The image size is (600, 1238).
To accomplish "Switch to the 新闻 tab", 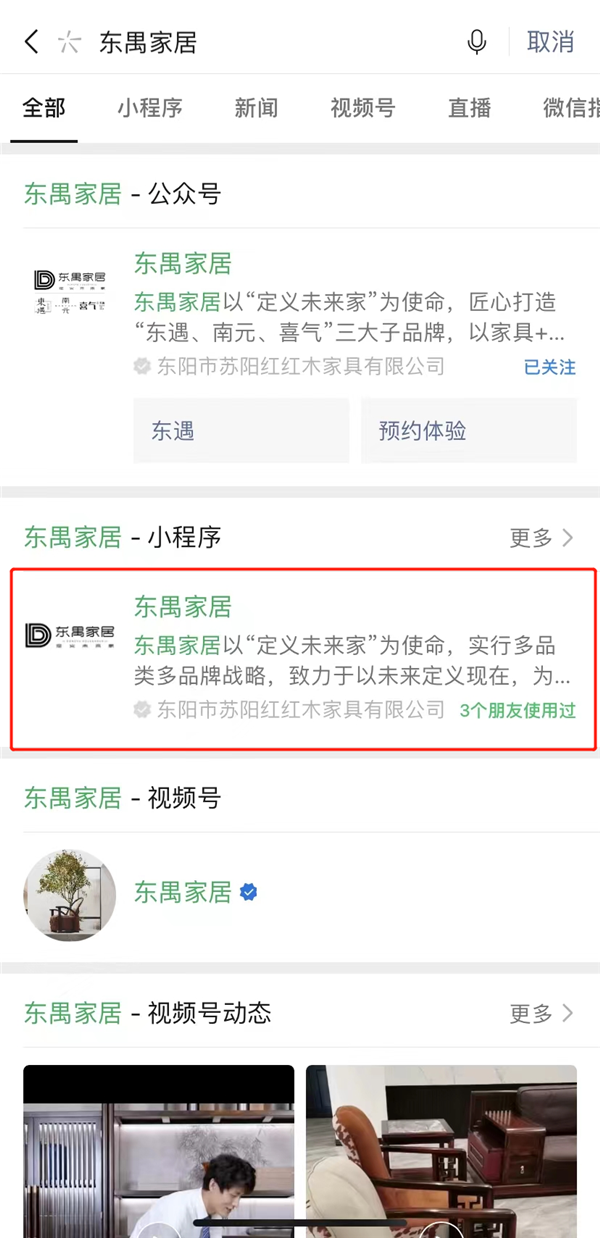I will (256, 108).
